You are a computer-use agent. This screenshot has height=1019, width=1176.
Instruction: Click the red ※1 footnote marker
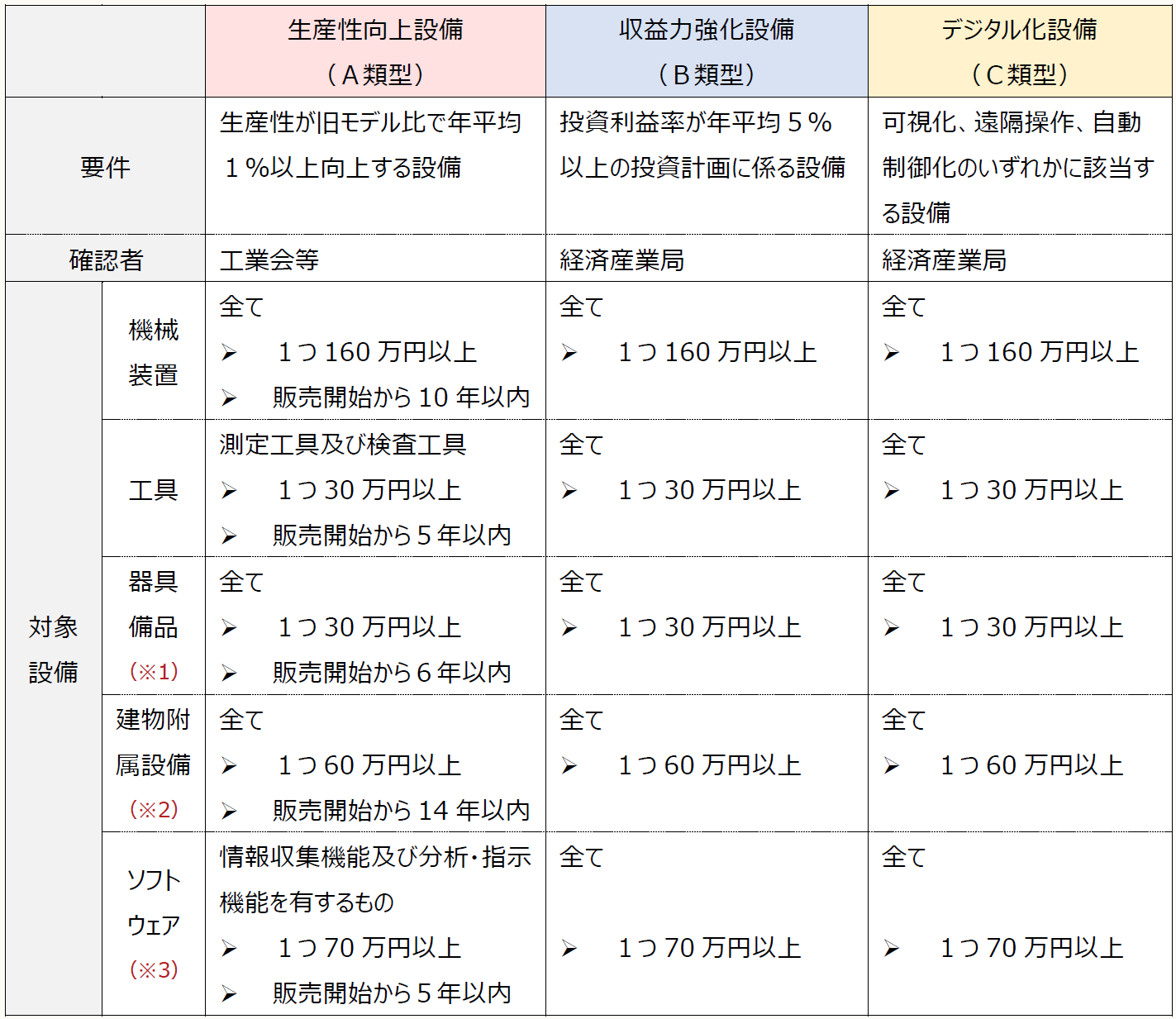(154, 671)
